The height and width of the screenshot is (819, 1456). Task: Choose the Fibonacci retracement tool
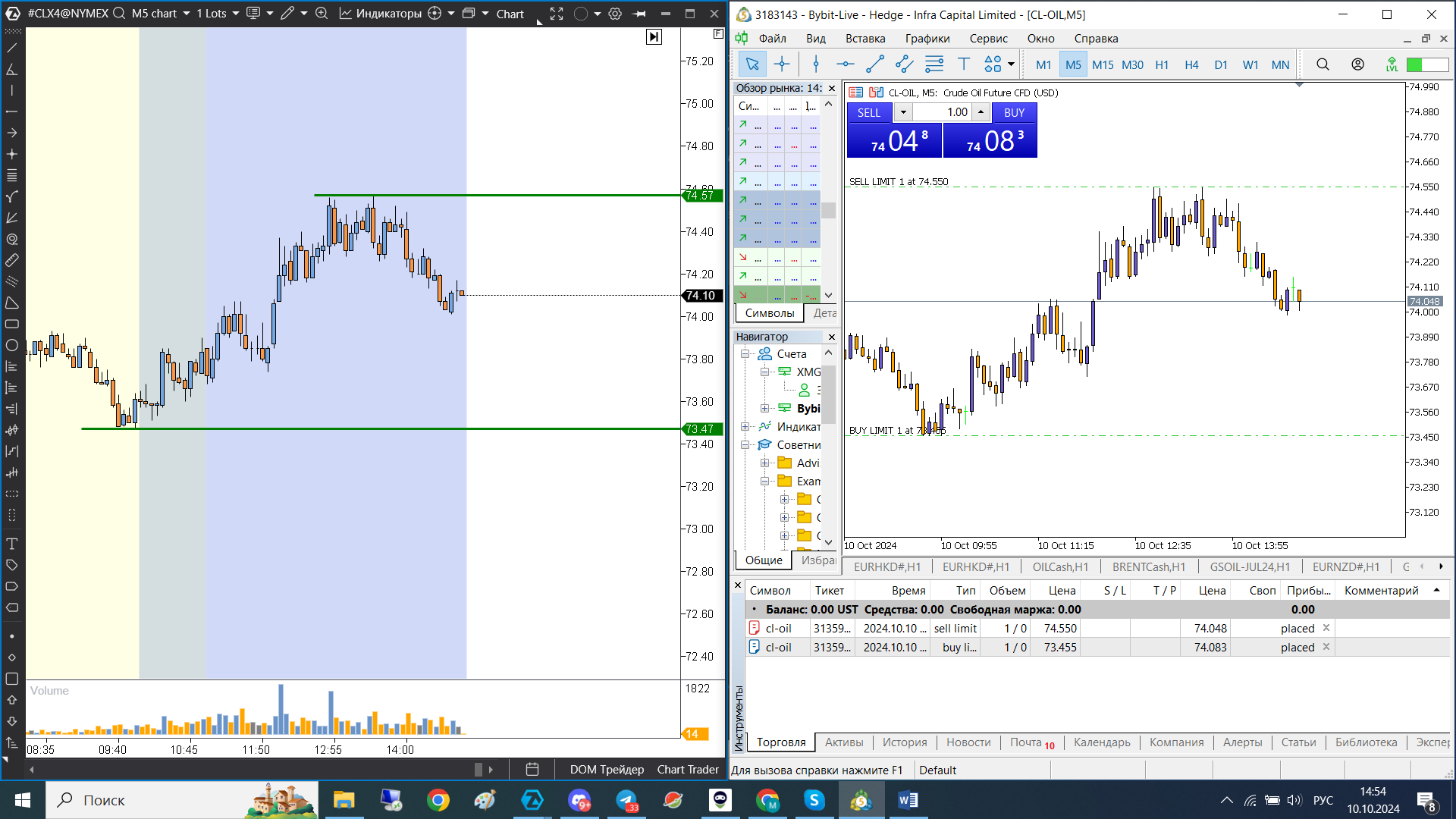934,64
